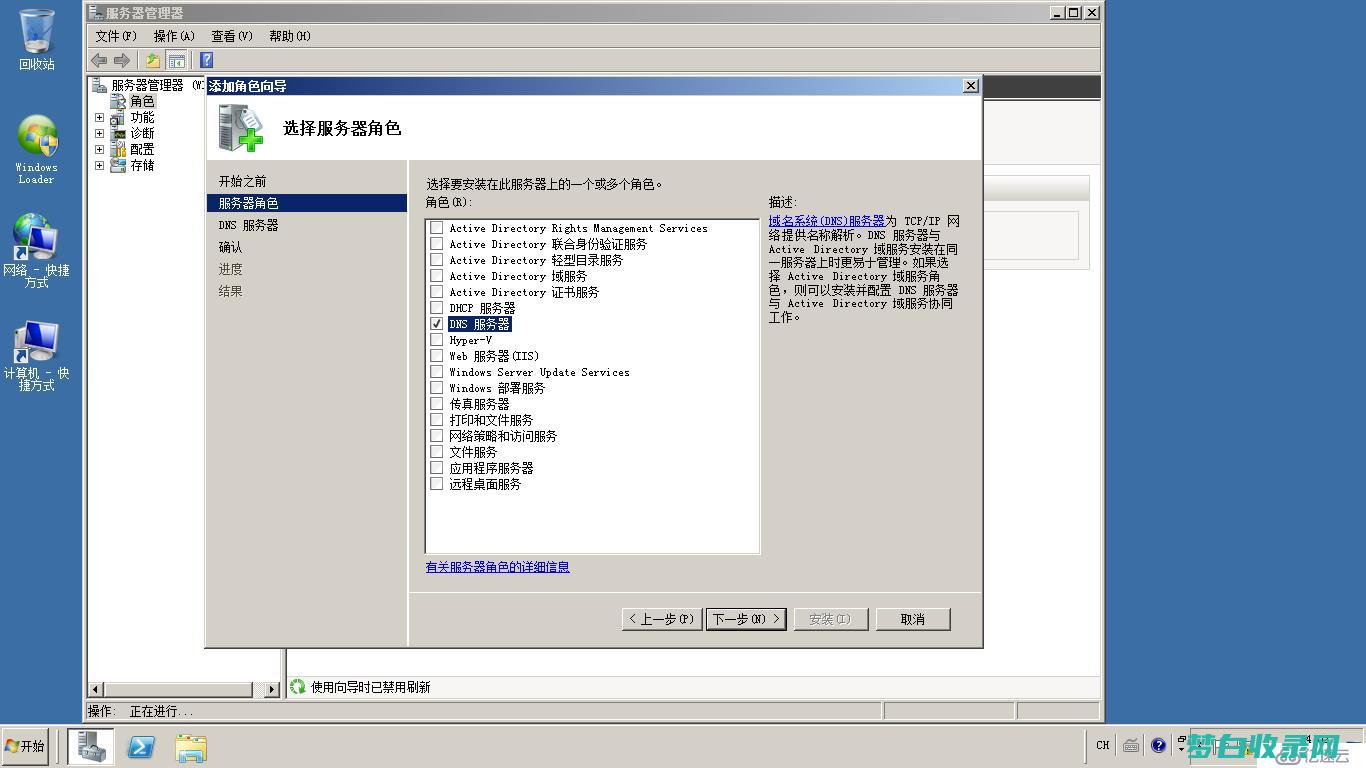This screenshot has width=1366, height=768.
Task: Click the 上一步(P) button
Action: coord(662,619)
